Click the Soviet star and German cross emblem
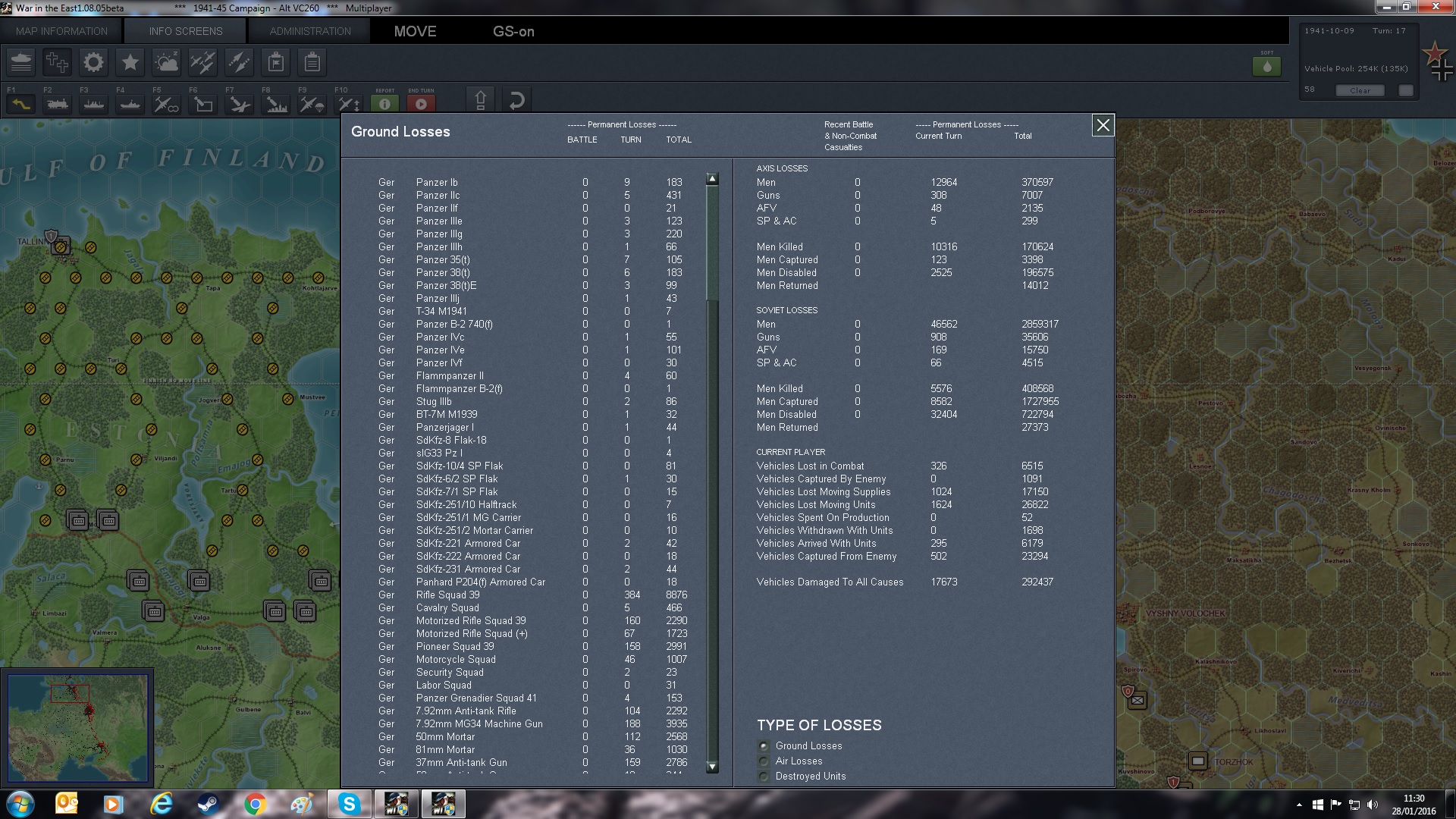The height and width of the screenshot is (819, 1456). (x=1439, y=61)
